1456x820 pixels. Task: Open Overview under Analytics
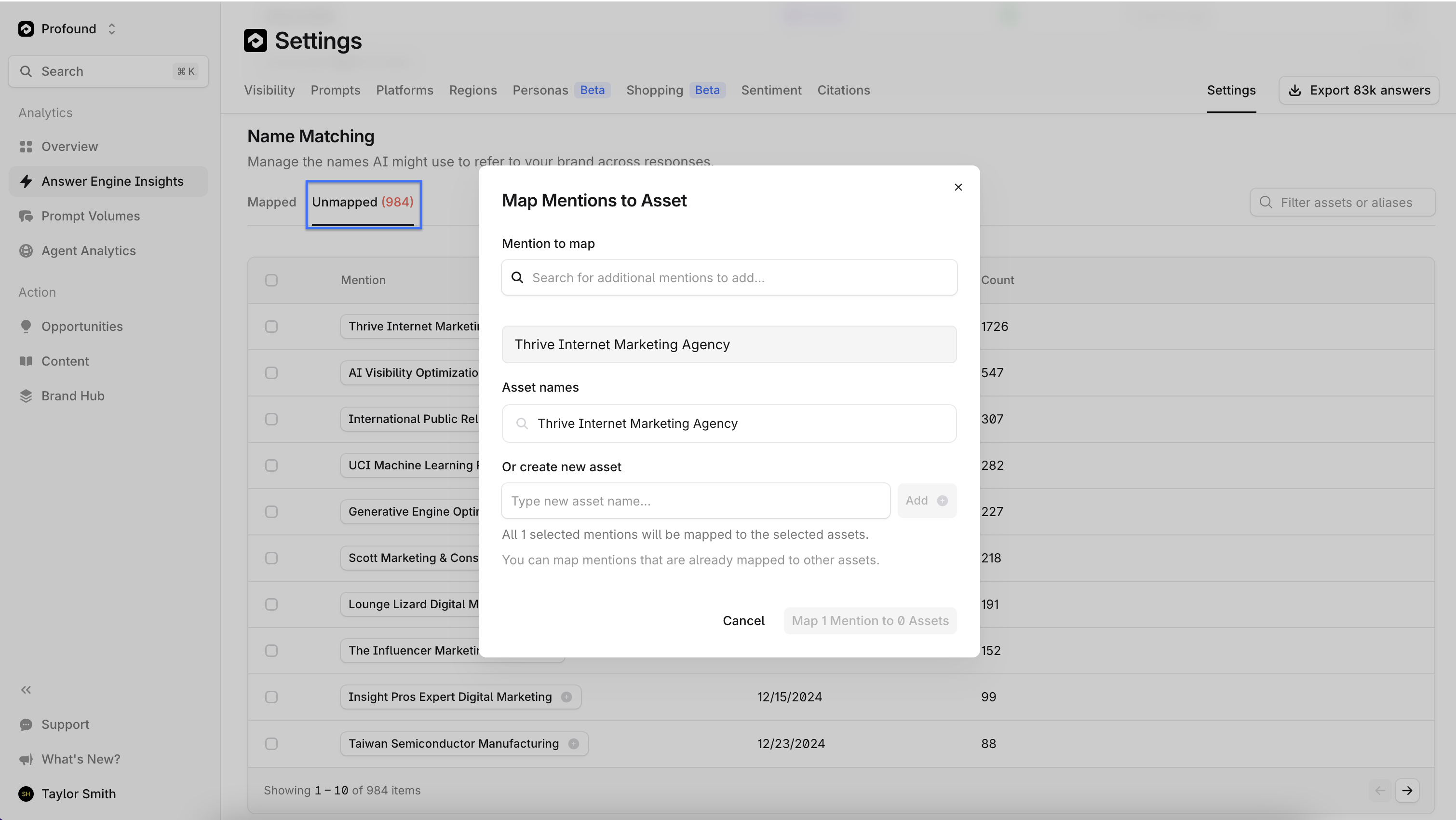pos(69,147)
